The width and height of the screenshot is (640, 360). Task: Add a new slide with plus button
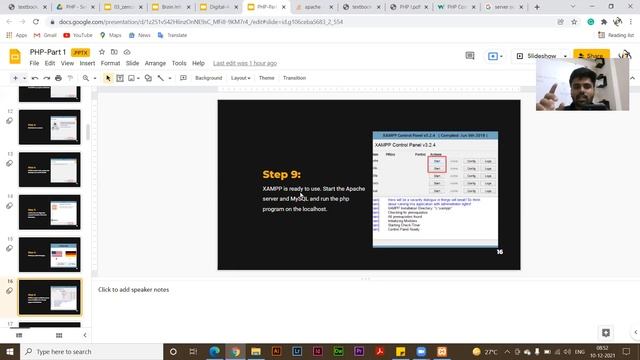[x=15, y=78]
